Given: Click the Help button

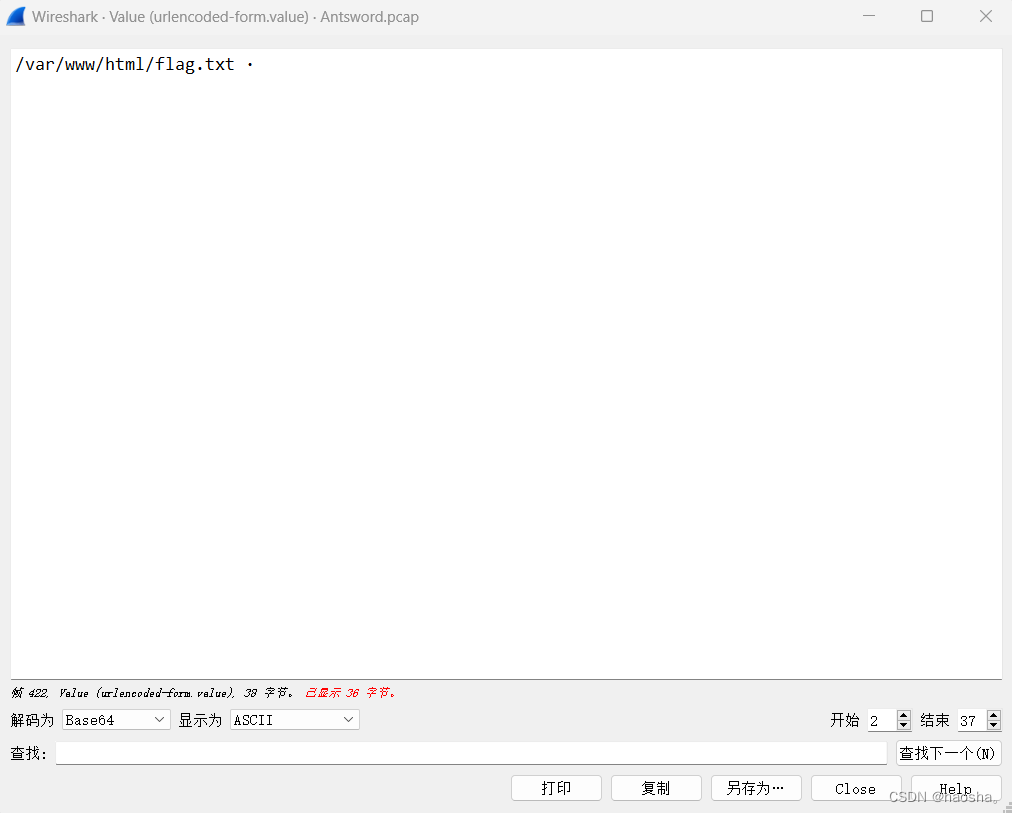Looking at the screenshot, I should pos(956,788).
